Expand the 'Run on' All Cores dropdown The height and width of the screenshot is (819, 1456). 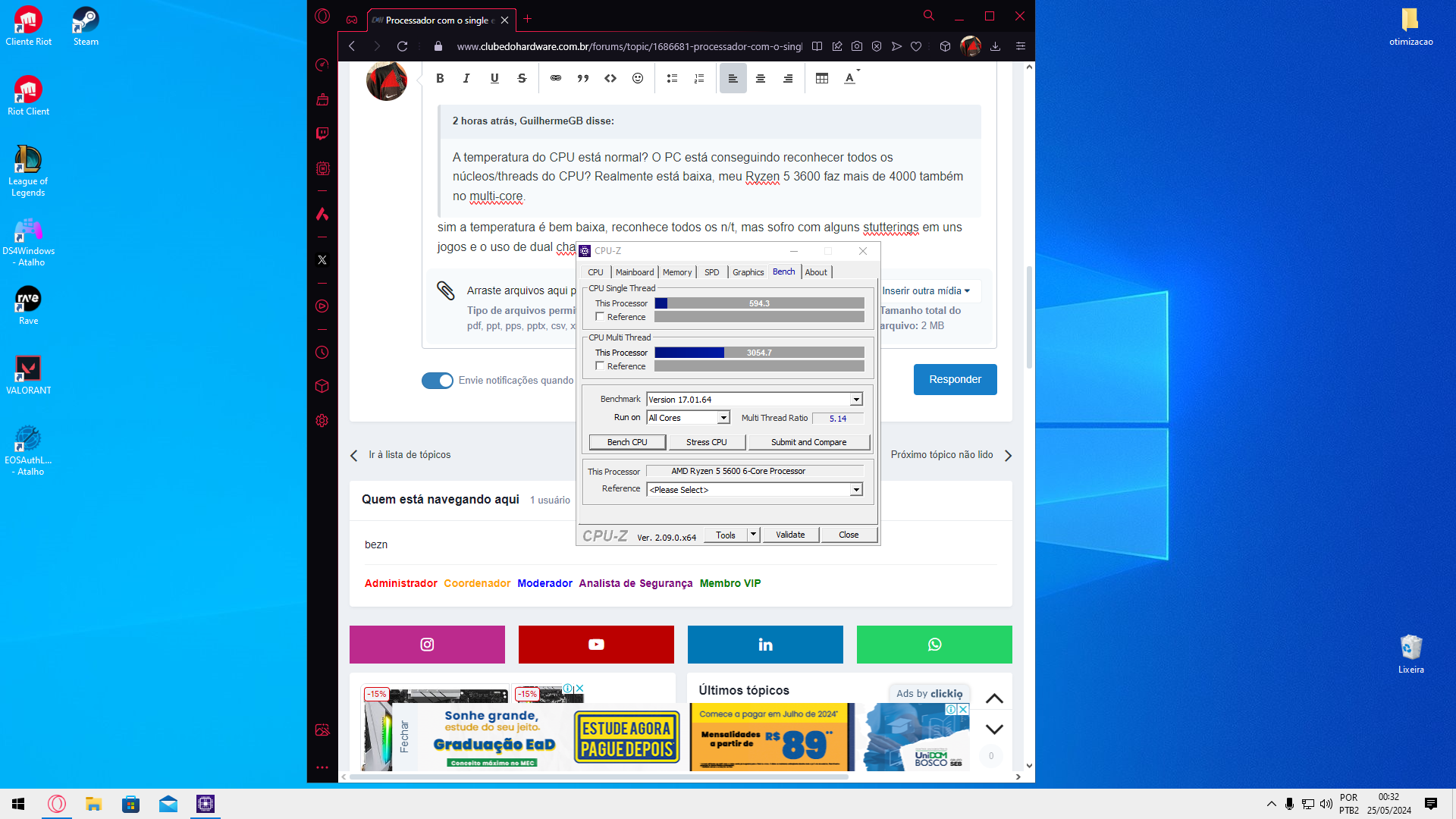[723, 418]
